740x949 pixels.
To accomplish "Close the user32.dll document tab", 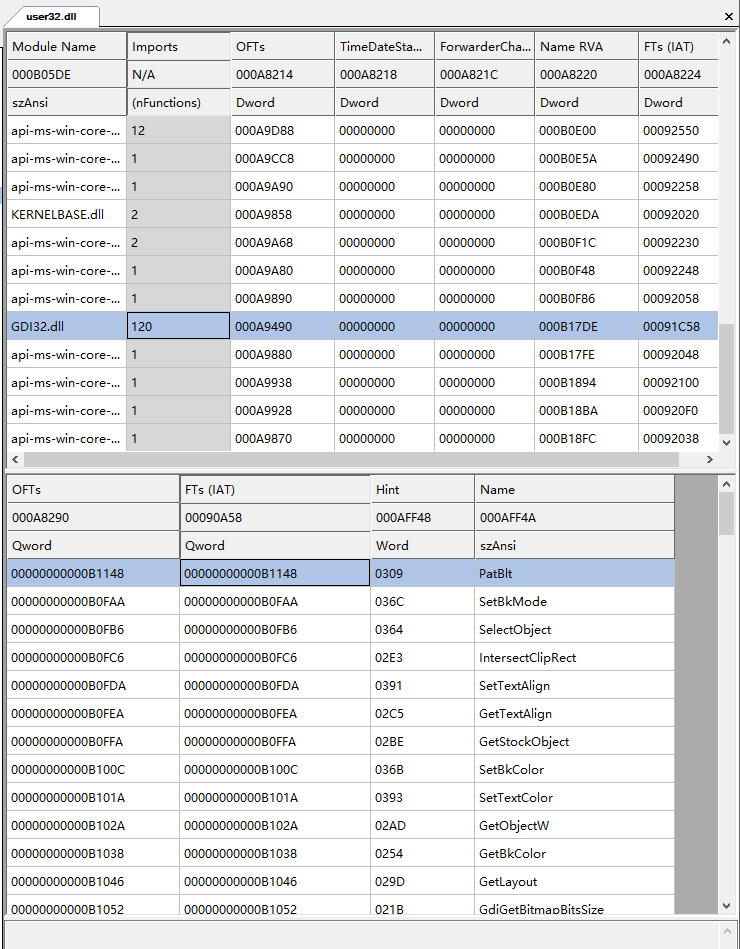I will point(729,17).
